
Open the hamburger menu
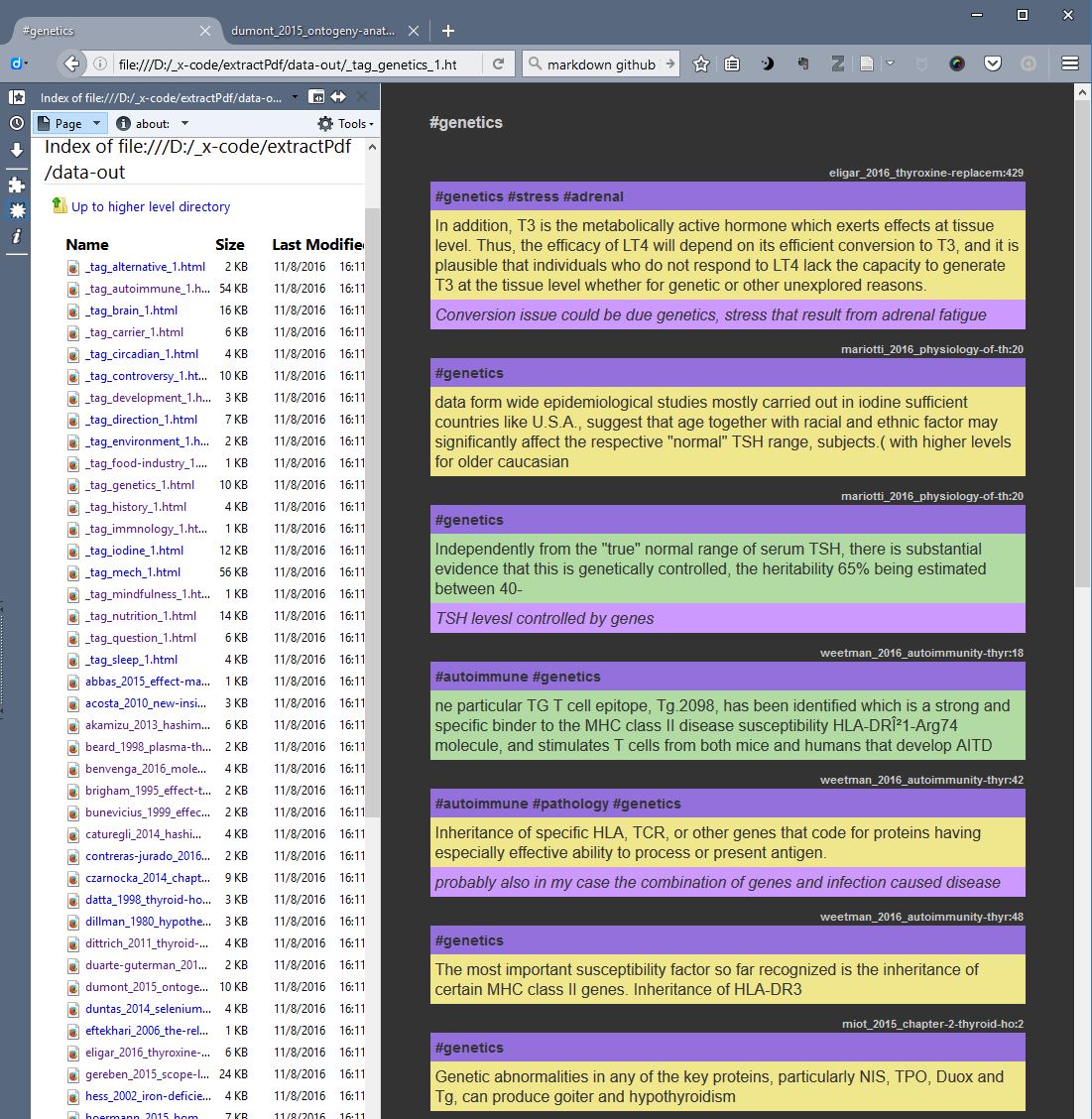tap(1070, 63)
